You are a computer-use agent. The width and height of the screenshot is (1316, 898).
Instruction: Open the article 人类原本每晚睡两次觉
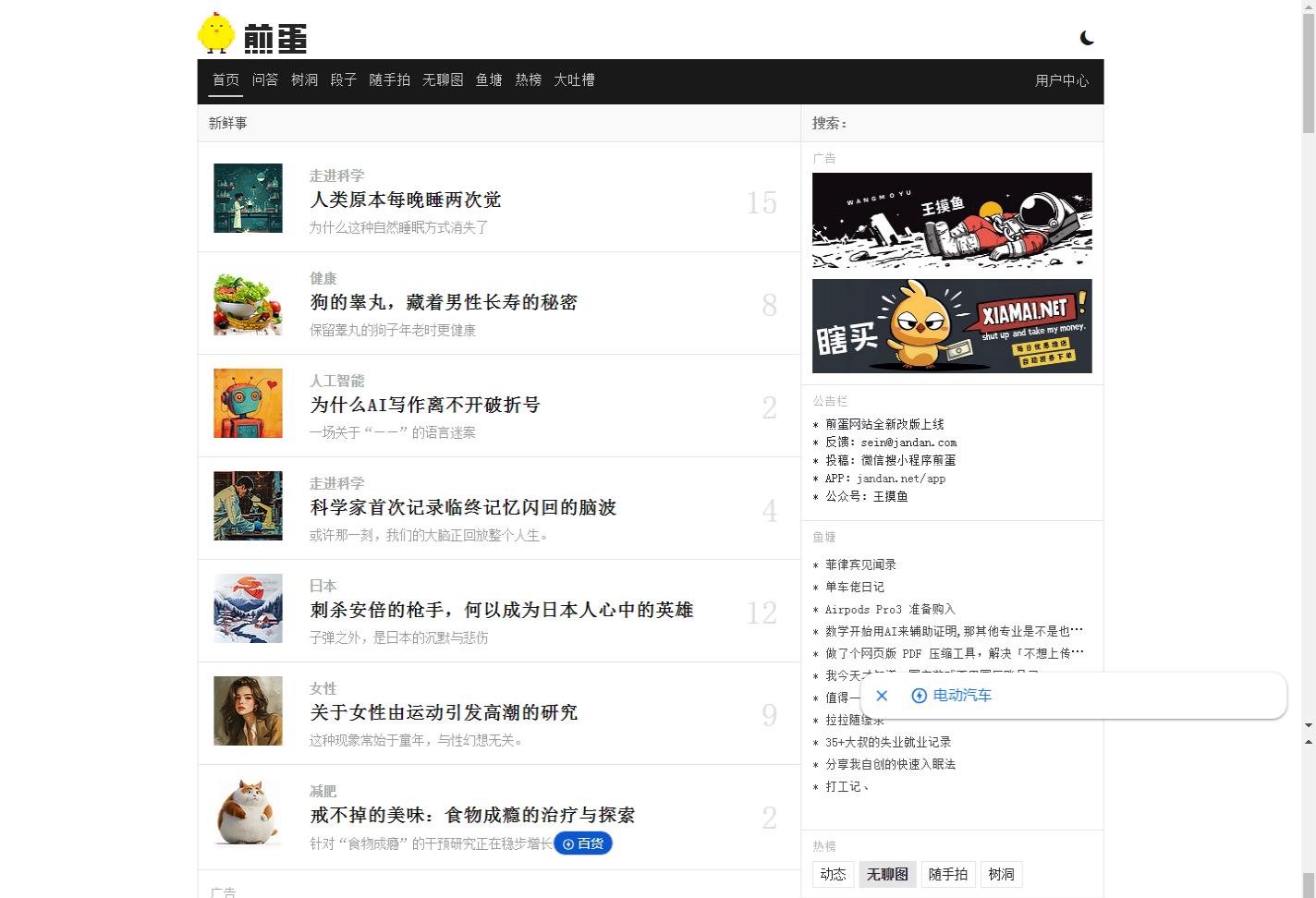point(405,200)
